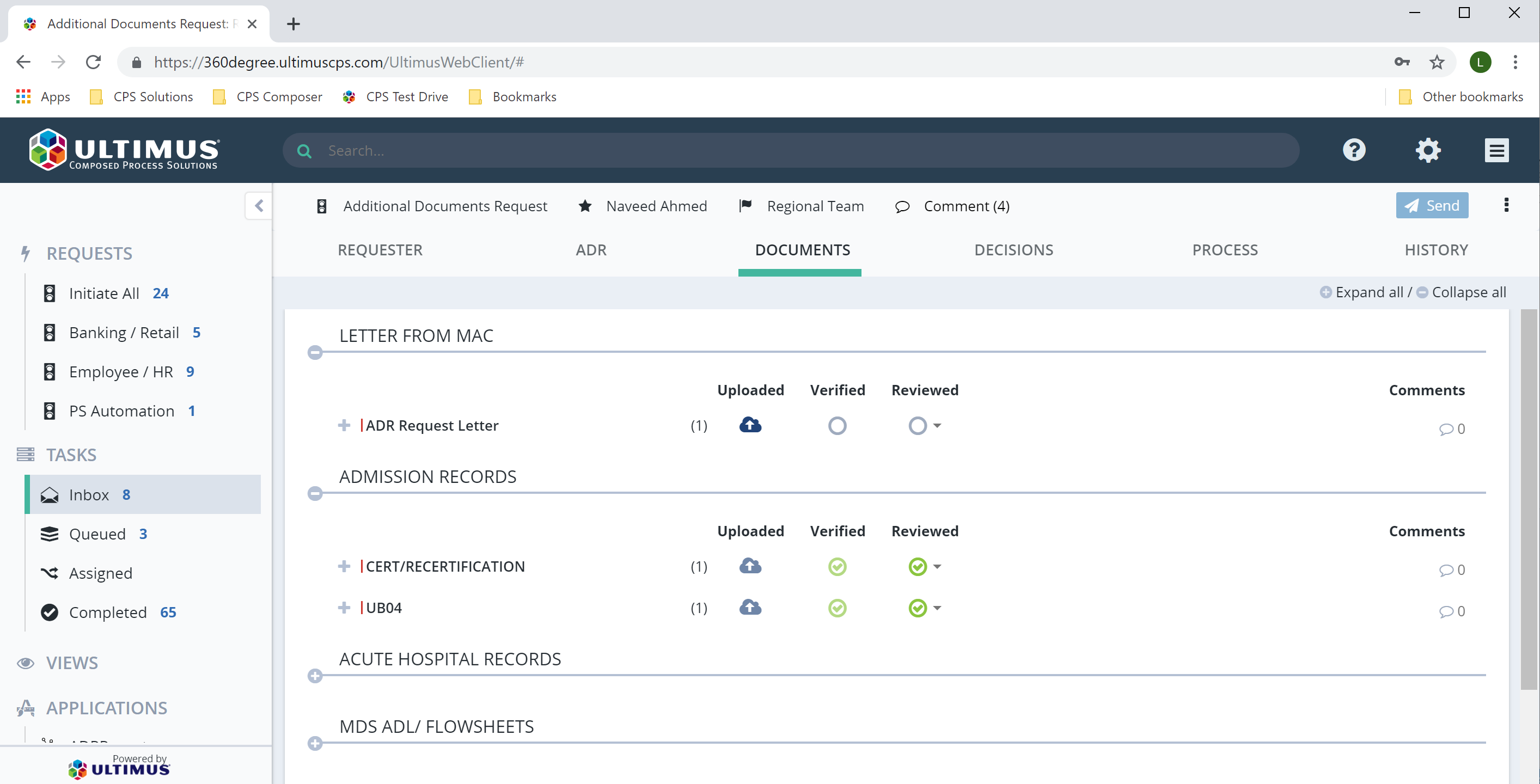Image resolution: width=1540 pixels, height=784 pixels.
Task: Collapse the ADMISSION RECORDS section
Action: click(x=315, y=493)
